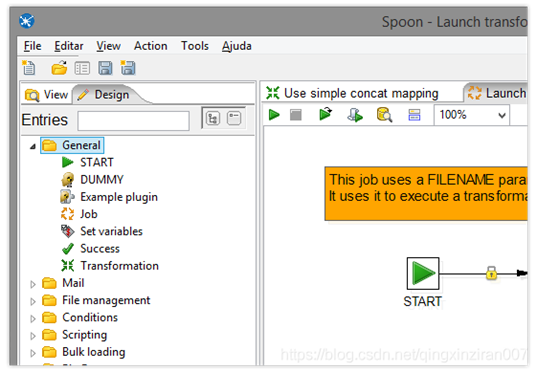This screenshot has width=537, height=372.
Task: Toggle the execution results pane icon
Action: [414, 115]
